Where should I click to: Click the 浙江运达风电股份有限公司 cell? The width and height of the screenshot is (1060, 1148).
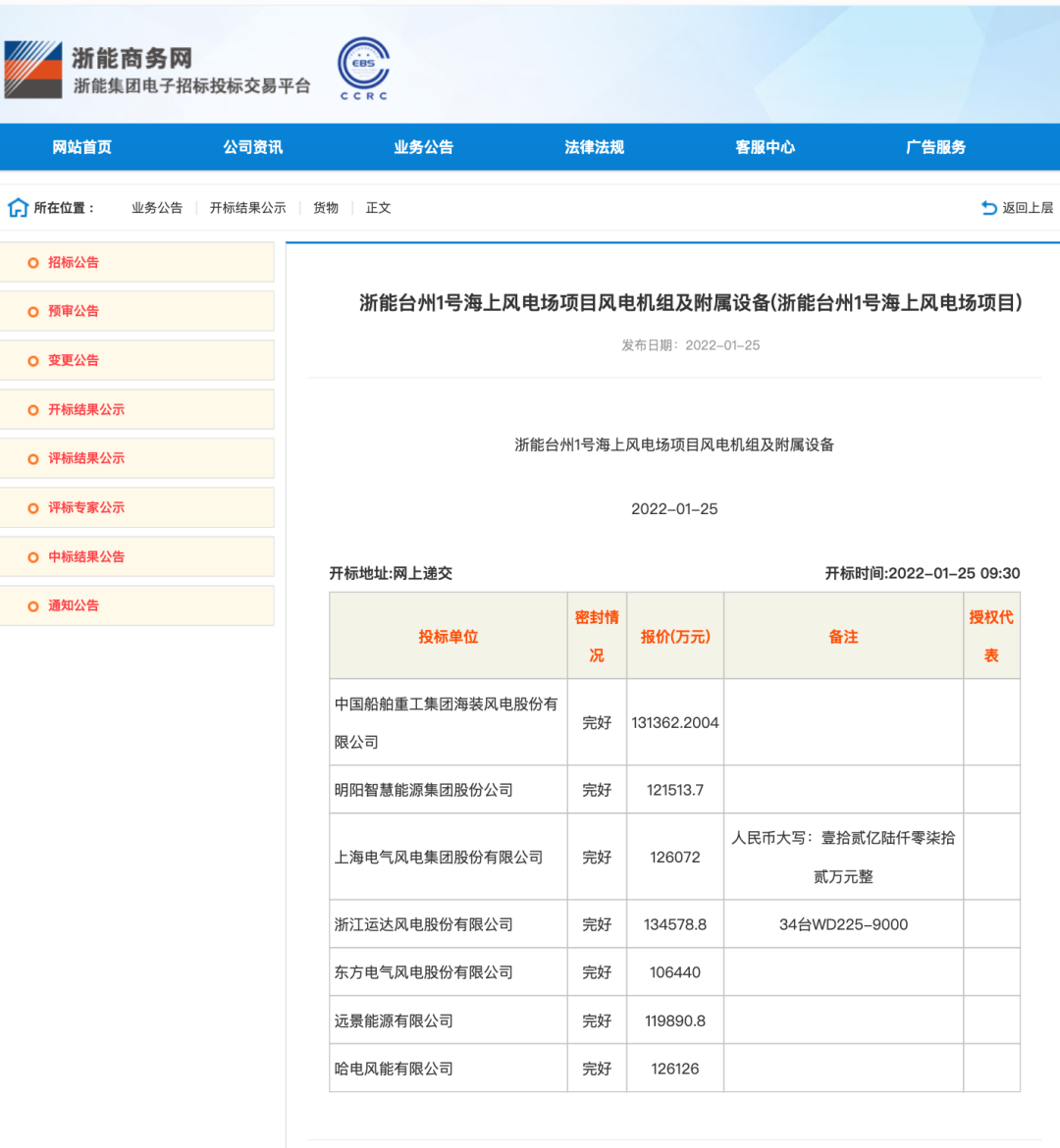449,924
